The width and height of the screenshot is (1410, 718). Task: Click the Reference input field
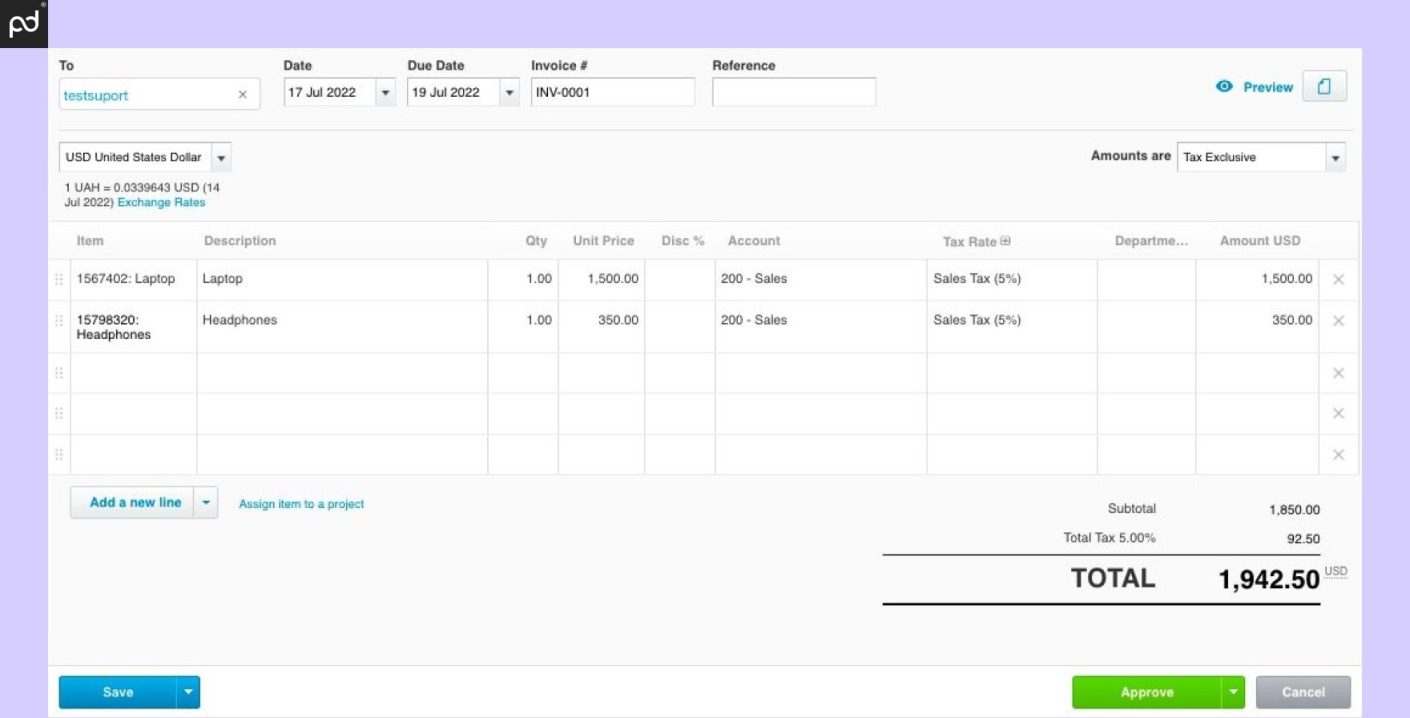793,90
